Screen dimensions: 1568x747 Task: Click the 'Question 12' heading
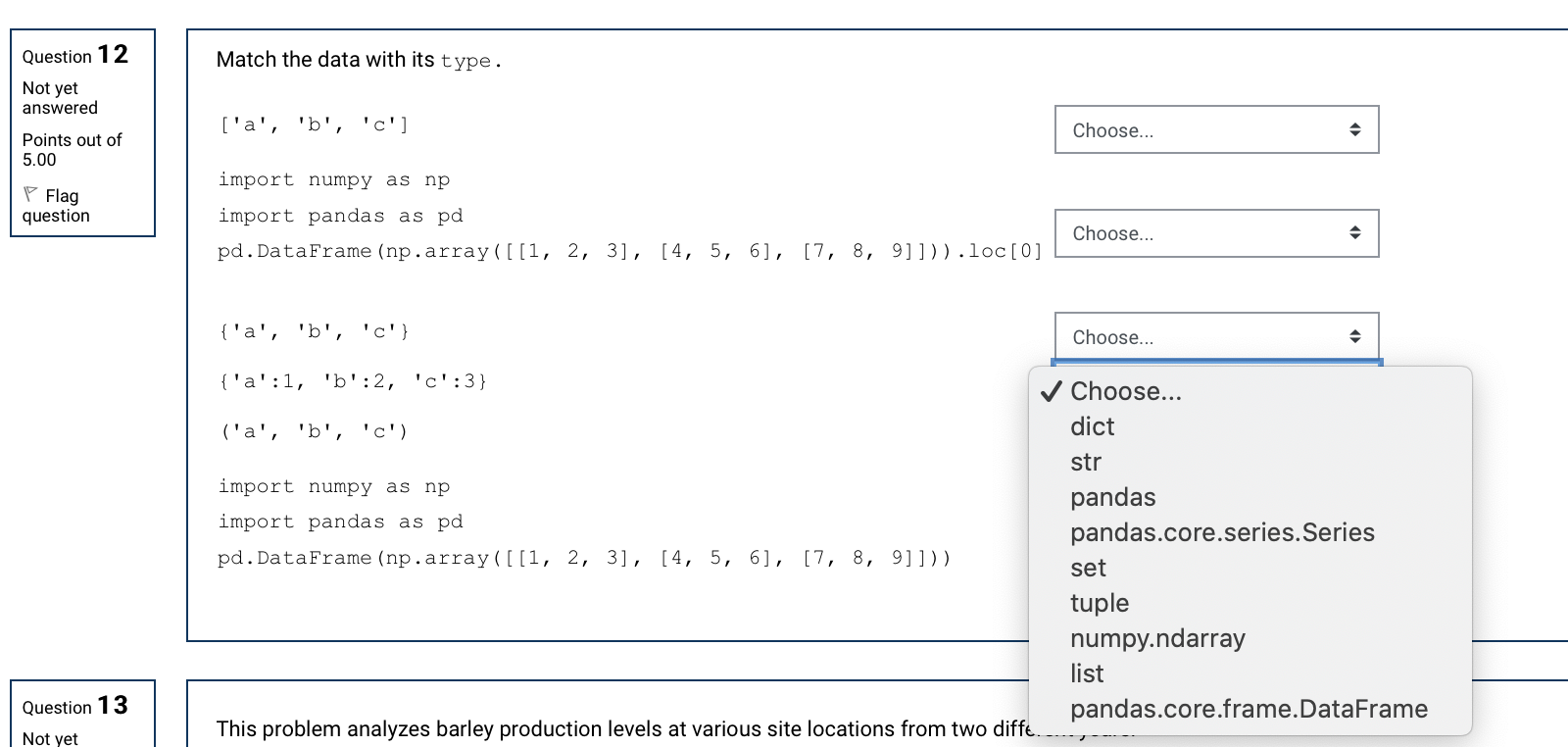[75, 55]
